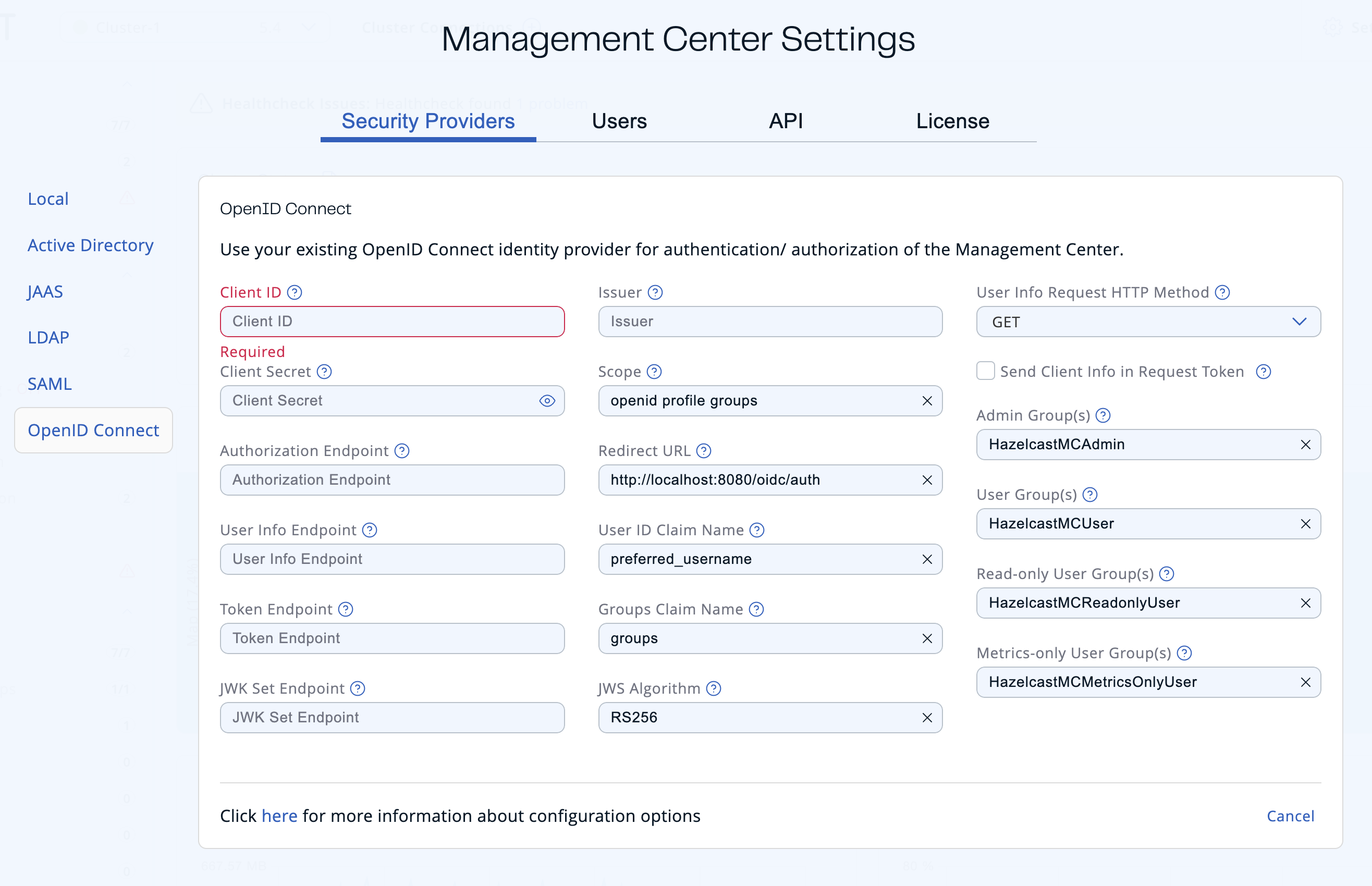Screen dimensions: 1372x886
Task: Click the here link for configuration information
Action: coord(279,815)
